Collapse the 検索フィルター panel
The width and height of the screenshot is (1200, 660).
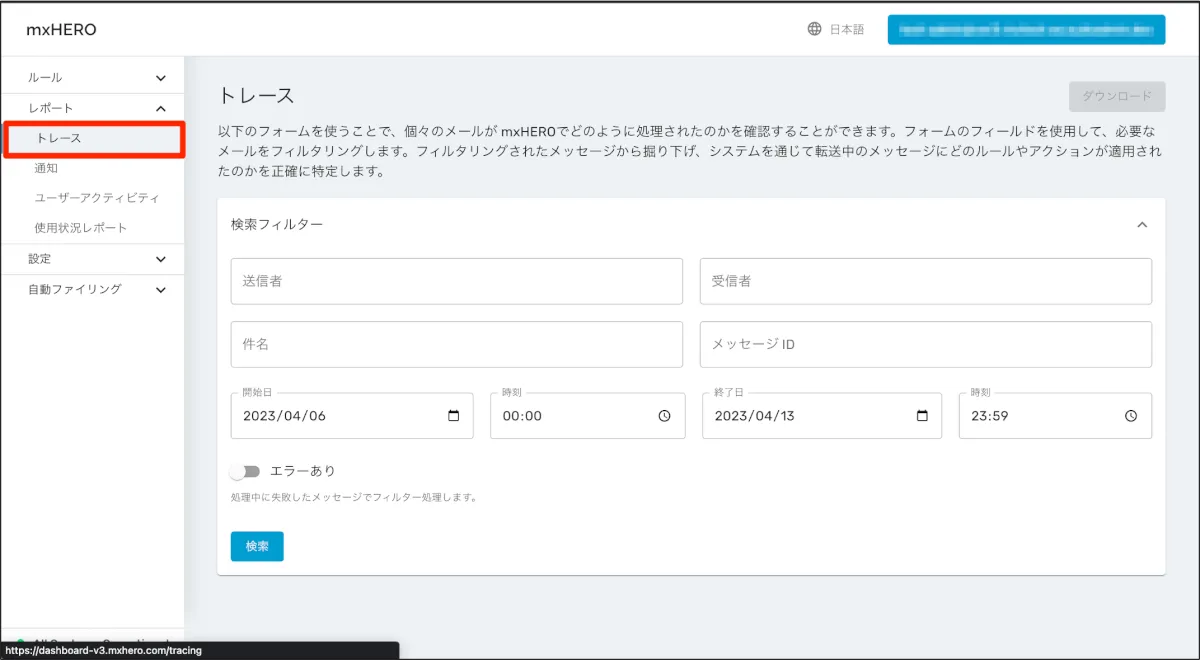pyautogui.click(x=1142, y=225)
